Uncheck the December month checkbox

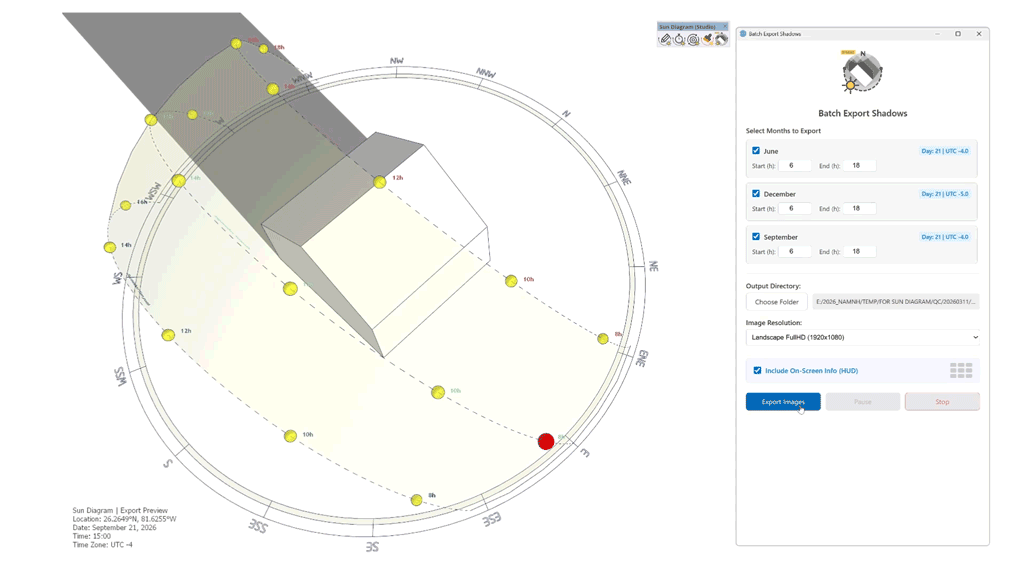coord(756,193)
